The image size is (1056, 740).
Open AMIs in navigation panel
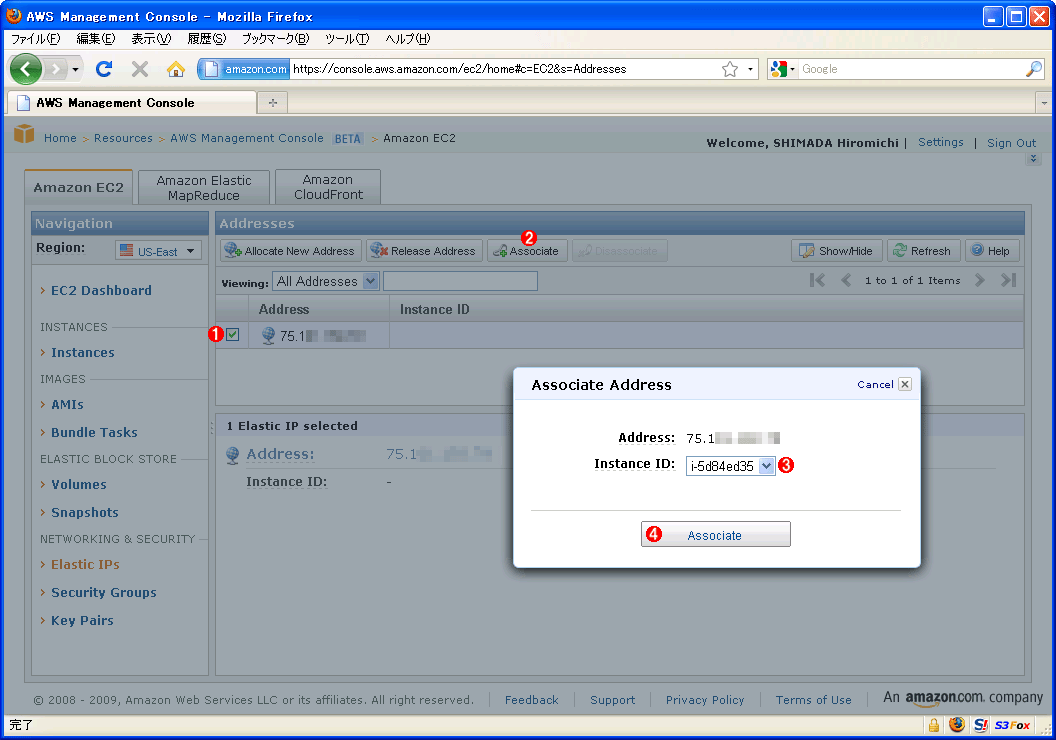coord(67,405)
